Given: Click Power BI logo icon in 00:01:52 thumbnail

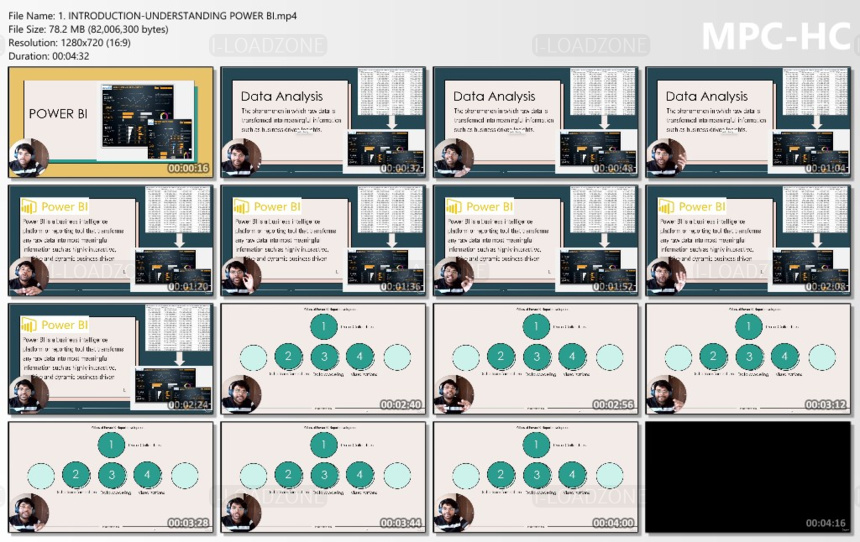Looking at the screenshot, I should 454,207.
